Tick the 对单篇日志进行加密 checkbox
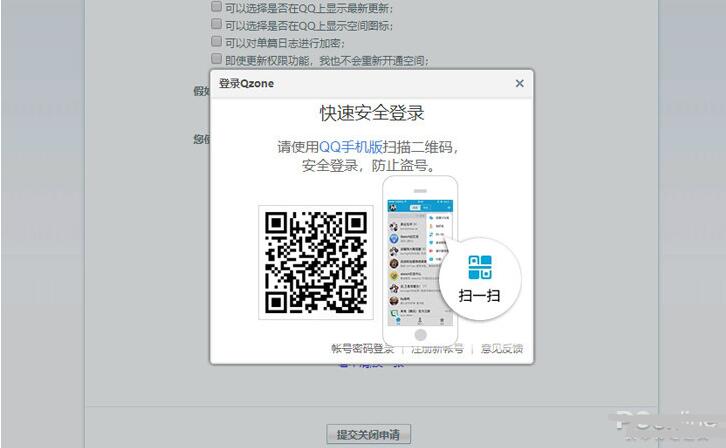This screenshot has width=726, height=448. point(216,42)
